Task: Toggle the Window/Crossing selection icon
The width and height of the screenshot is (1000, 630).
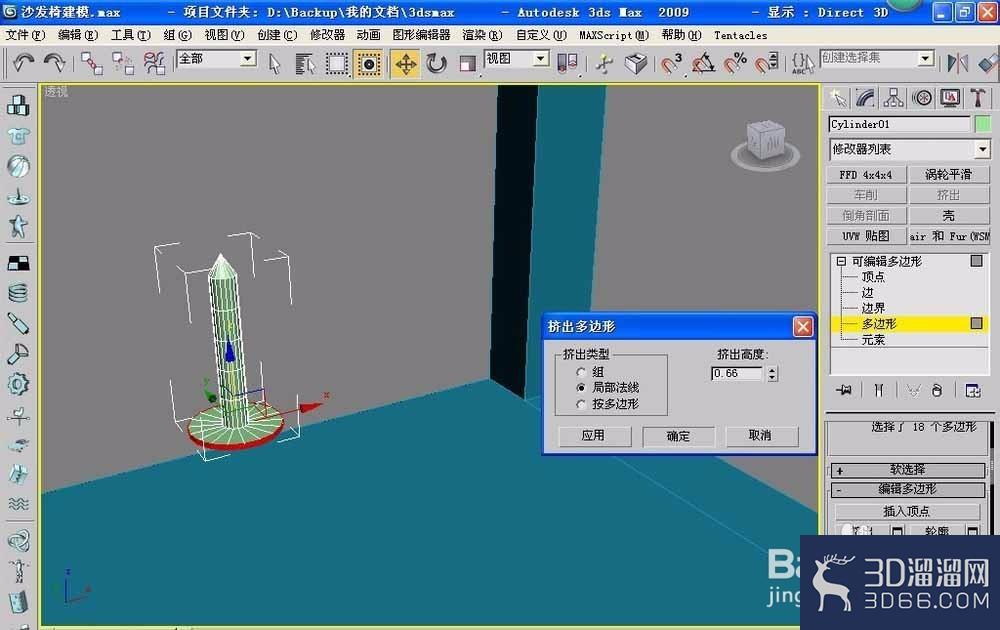Action: 368,64
